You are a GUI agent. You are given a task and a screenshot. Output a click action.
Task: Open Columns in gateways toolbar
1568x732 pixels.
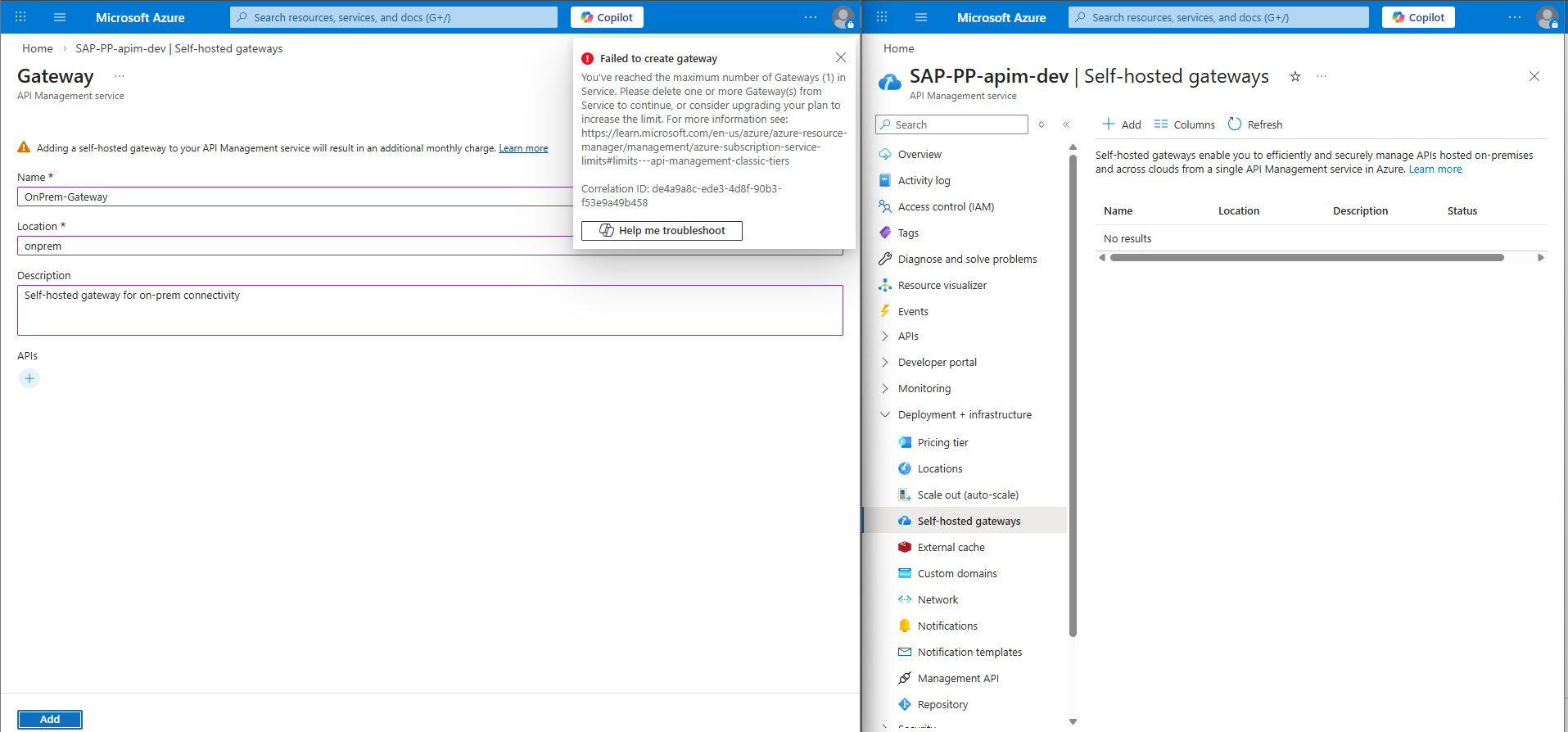[x=1185, y=124]
